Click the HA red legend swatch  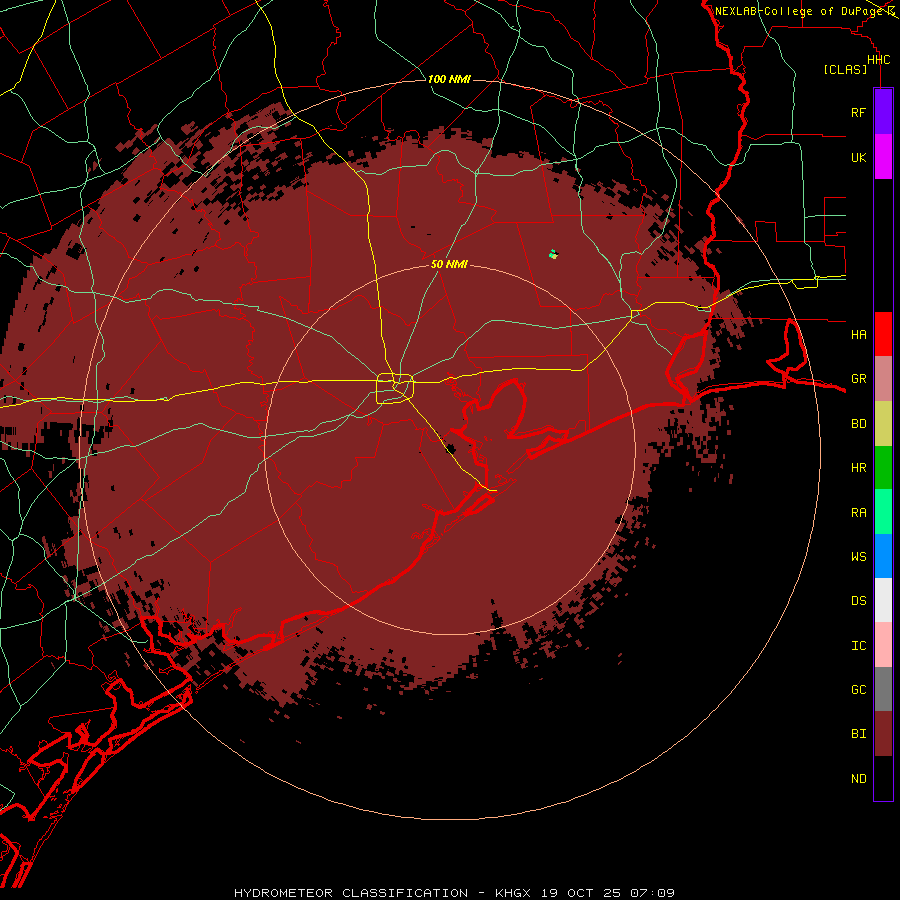[883, 334]
